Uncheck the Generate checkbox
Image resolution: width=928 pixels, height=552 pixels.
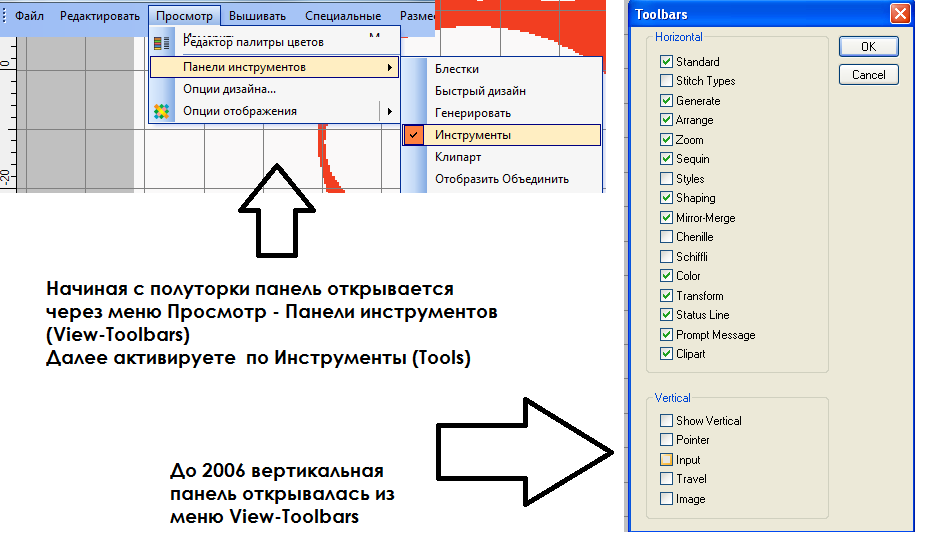pyautogui.click(x=666, y=101)
